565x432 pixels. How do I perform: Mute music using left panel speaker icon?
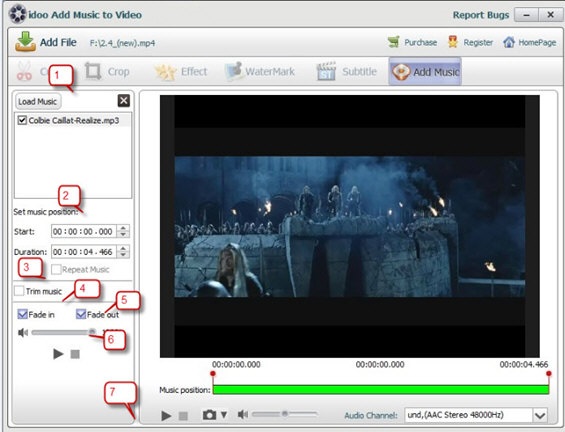click(23, 333)
